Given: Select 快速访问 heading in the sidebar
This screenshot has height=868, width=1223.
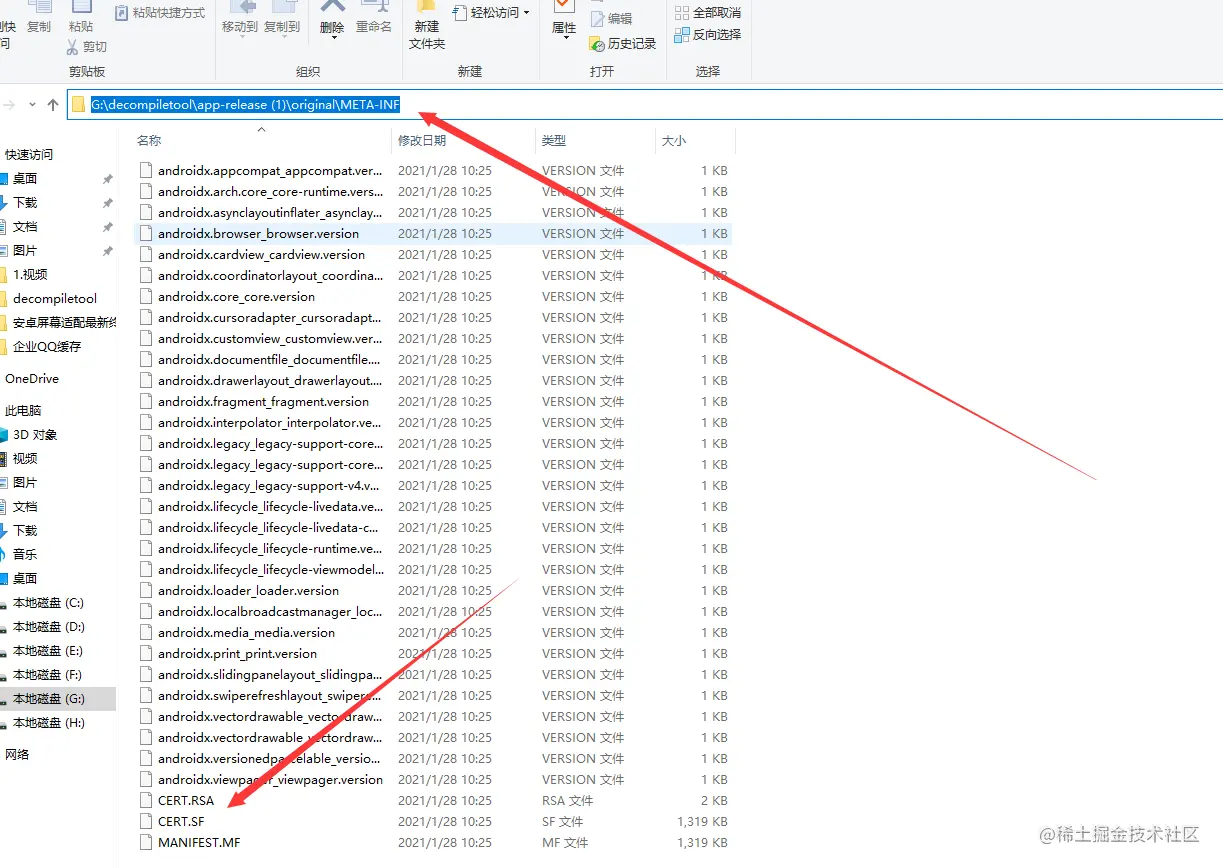Looking at the screenshot, I should (29, 155).
